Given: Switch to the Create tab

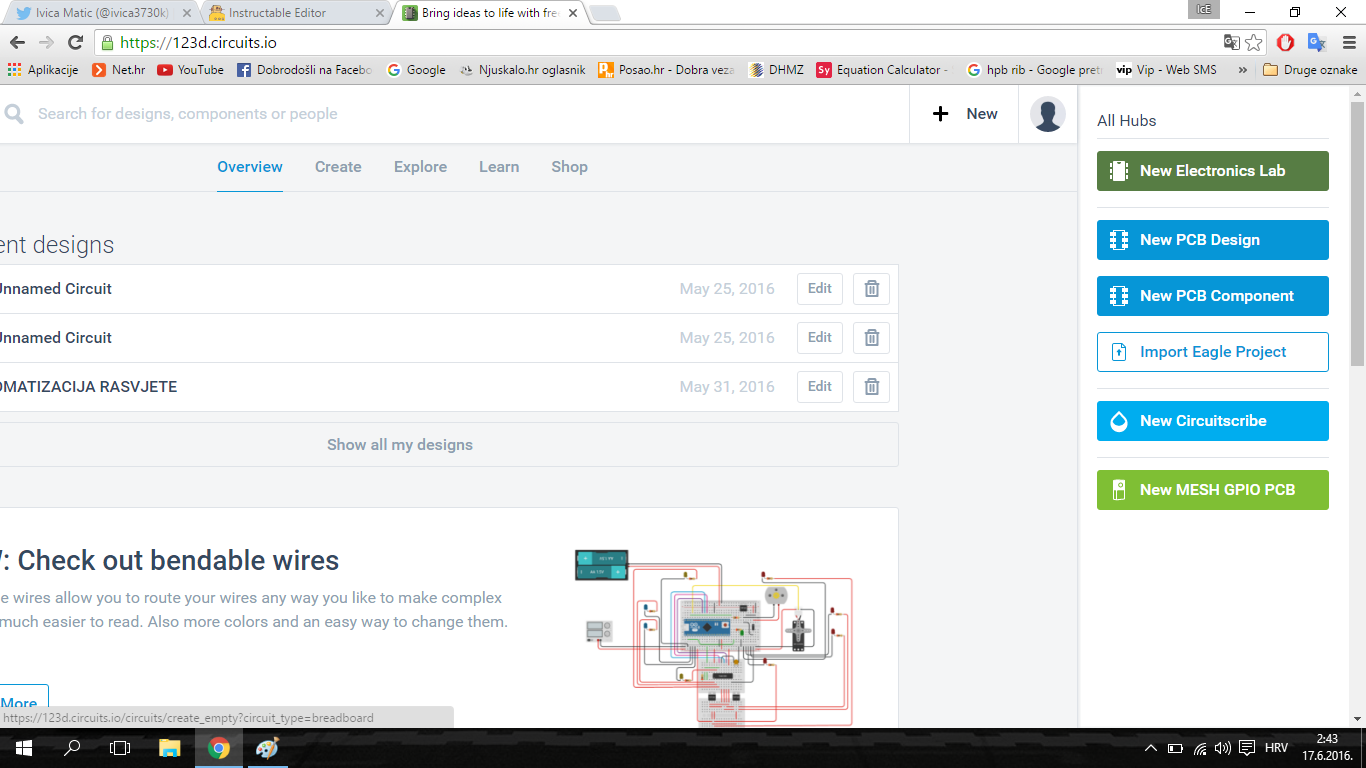Looking at the screenshot, I should coord(338,167).
